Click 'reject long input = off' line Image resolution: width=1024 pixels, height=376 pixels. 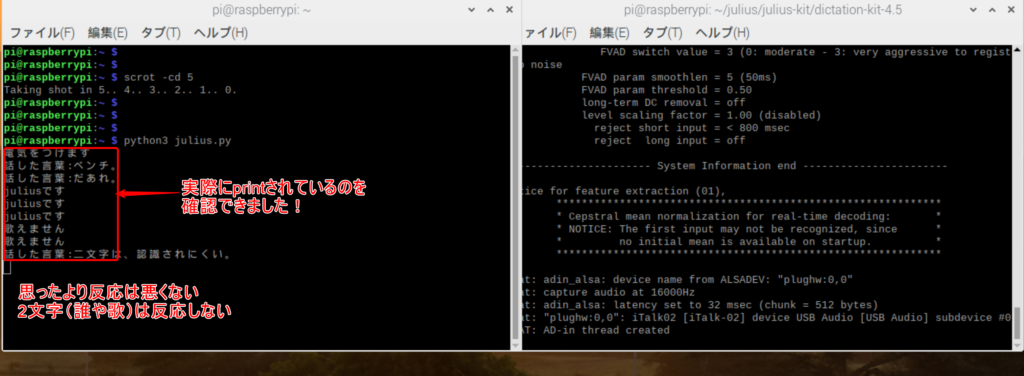pos(669,140)
